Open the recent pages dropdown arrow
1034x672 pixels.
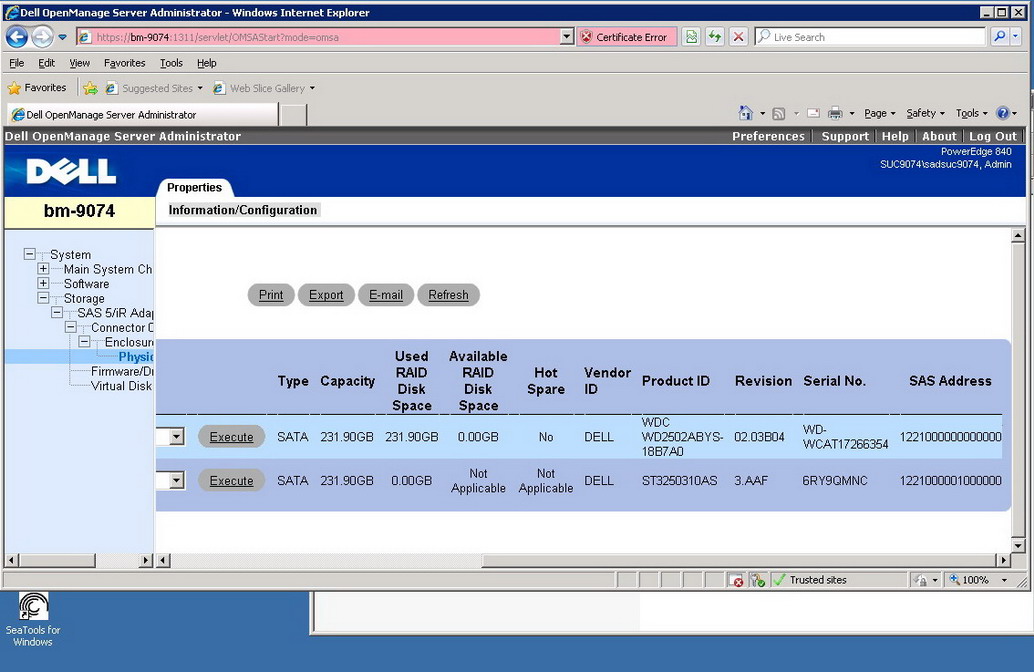tap(63, 38)
